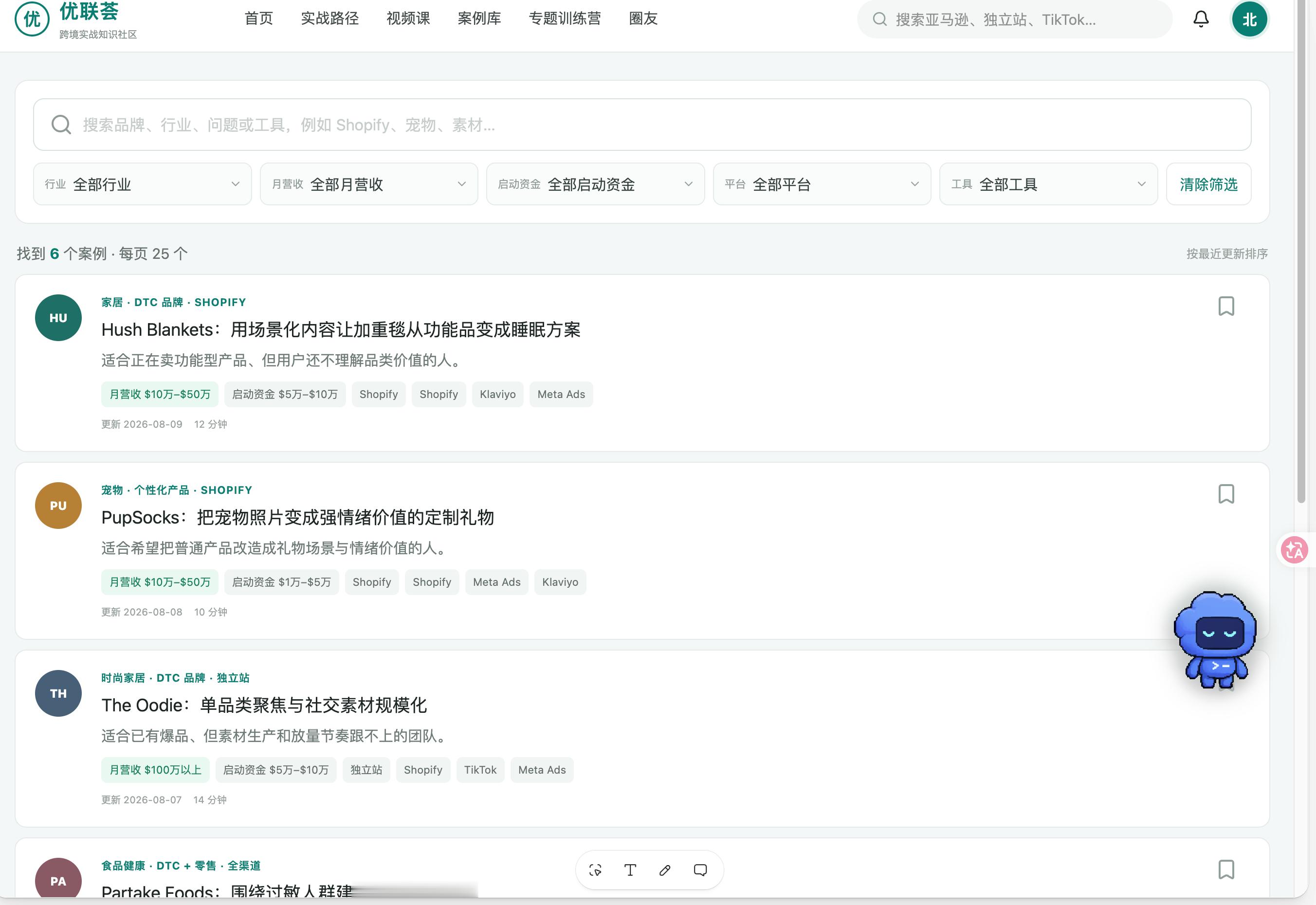The height and width of the screenshot is (905, 1316).
Task: Click The Oodie 月营收 $100万以上 tag
Action: point(155,769)
